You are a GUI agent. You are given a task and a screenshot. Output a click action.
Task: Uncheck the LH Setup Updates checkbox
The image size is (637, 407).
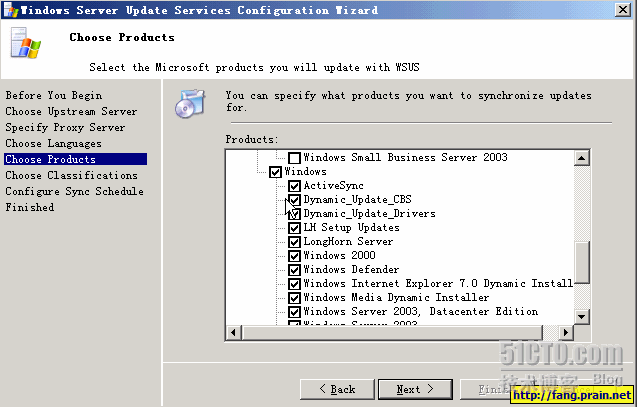(294, 228)
